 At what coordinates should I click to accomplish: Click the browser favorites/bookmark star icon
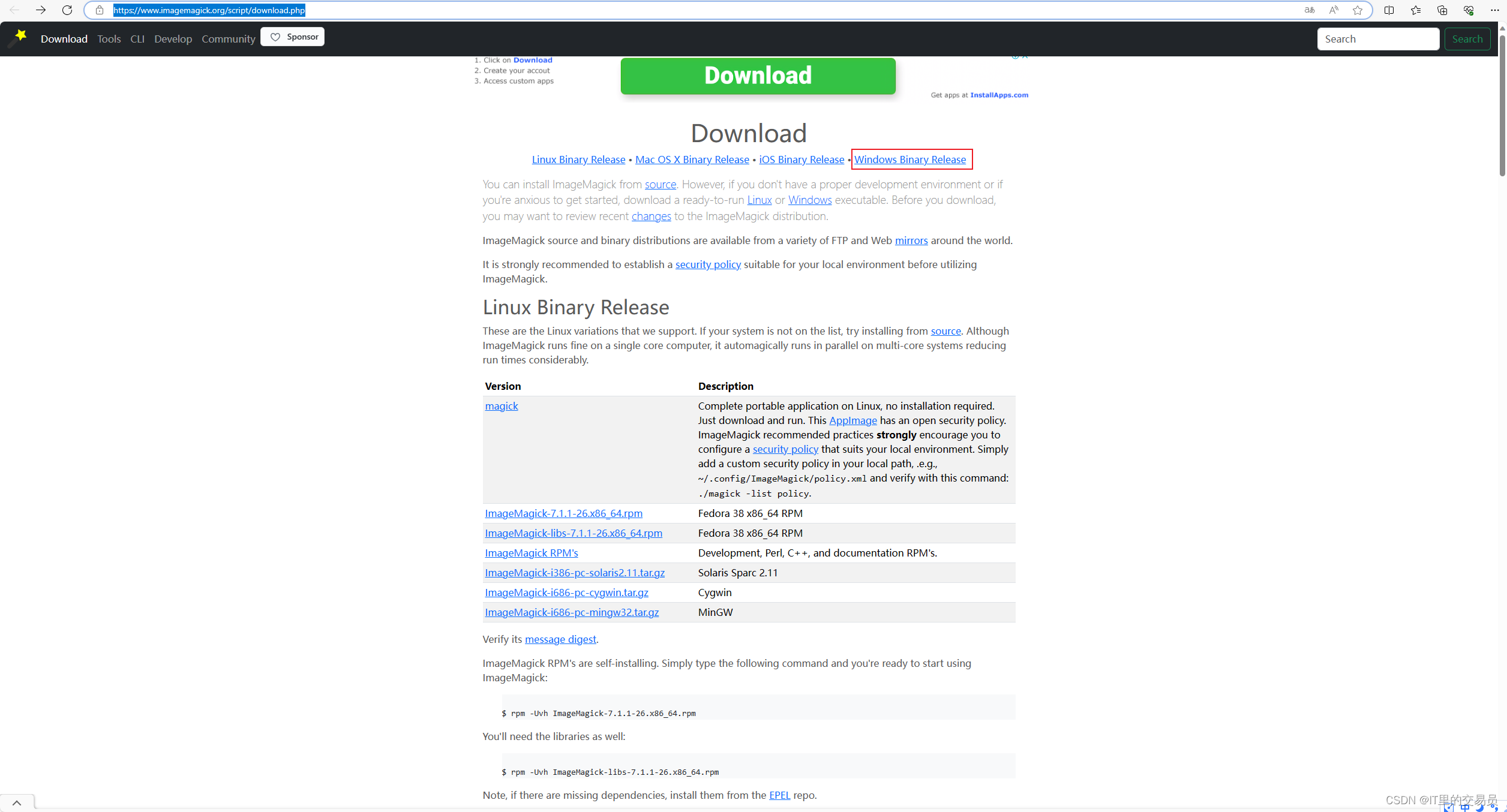pyautogui.click(x=1358, y=10)
